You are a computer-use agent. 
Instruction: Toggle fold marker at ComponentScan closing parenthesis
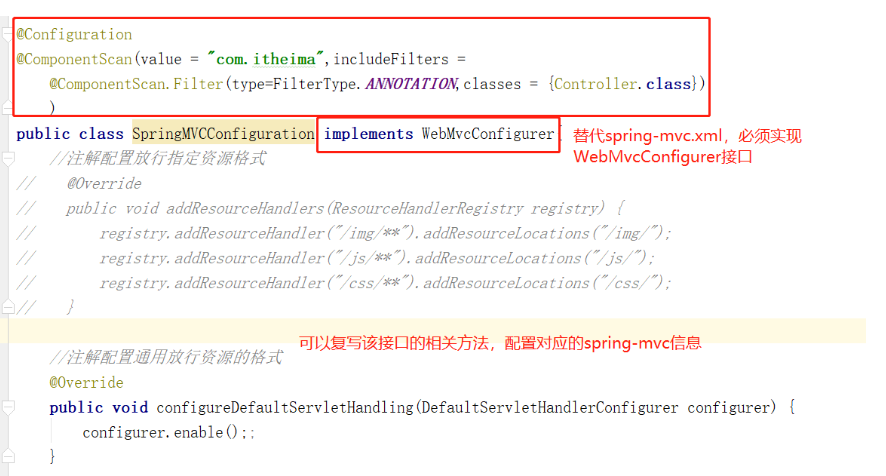point(7,107)
